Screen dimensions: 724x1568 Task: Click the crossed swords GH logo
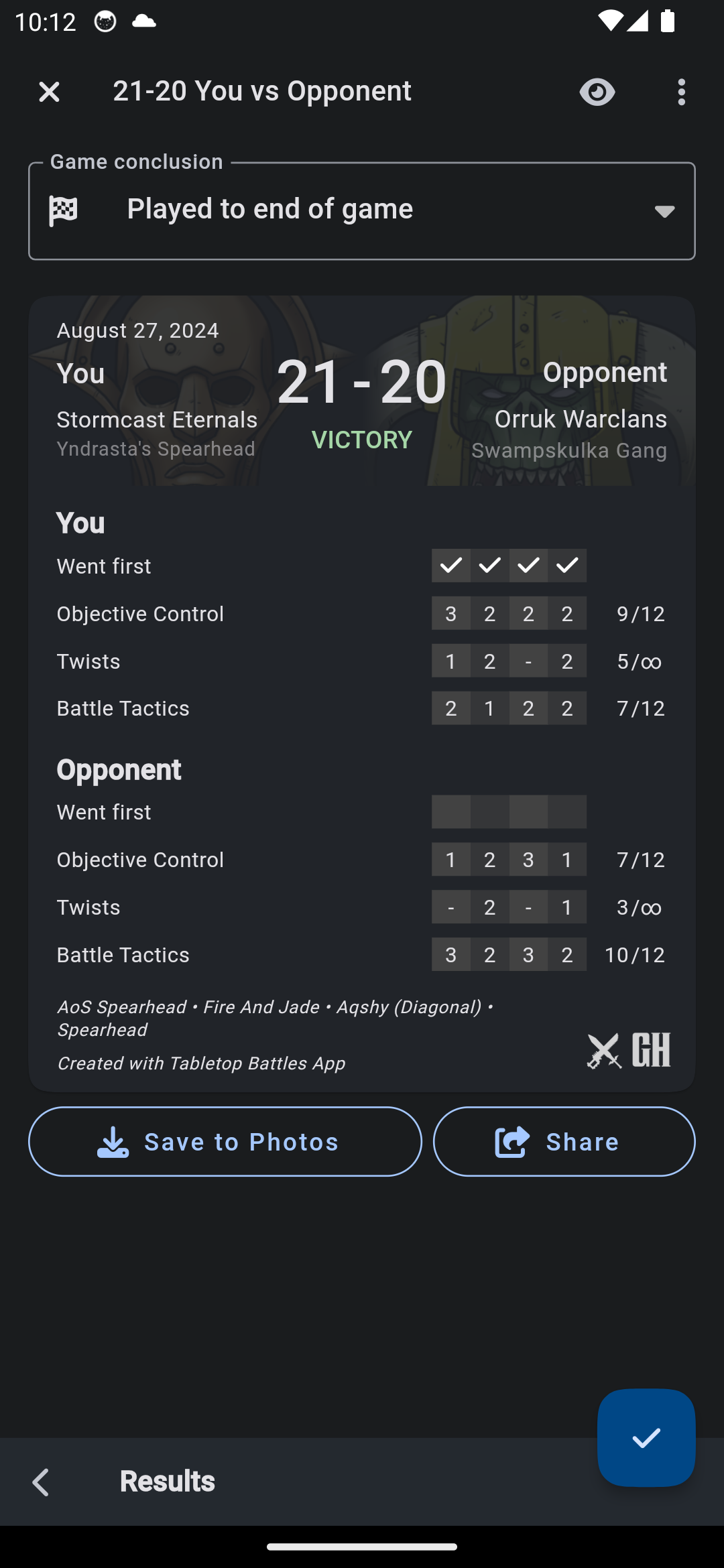[x=628, y=1050]
